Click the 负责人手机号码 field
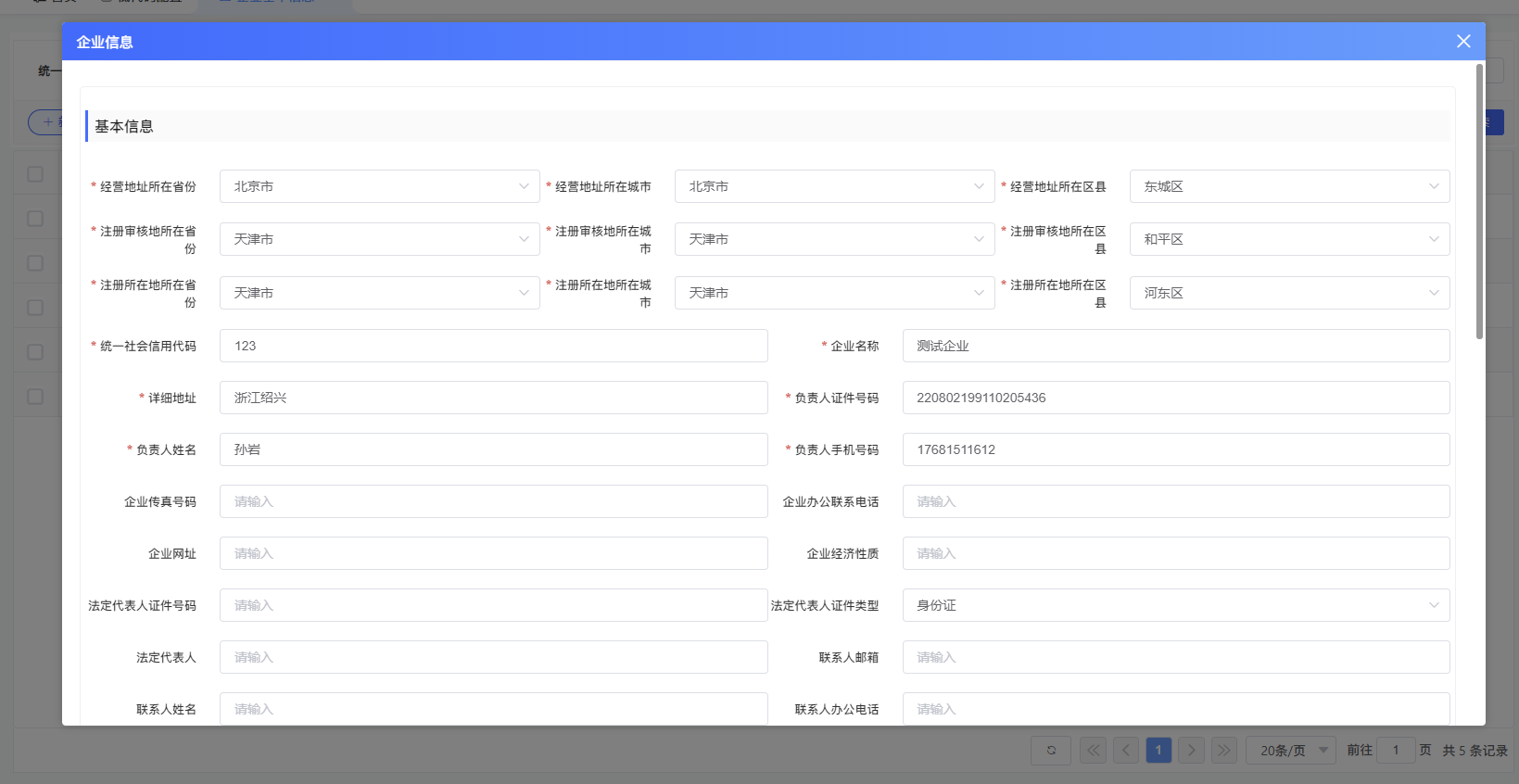1519x784 pixels. point(1176,449)
